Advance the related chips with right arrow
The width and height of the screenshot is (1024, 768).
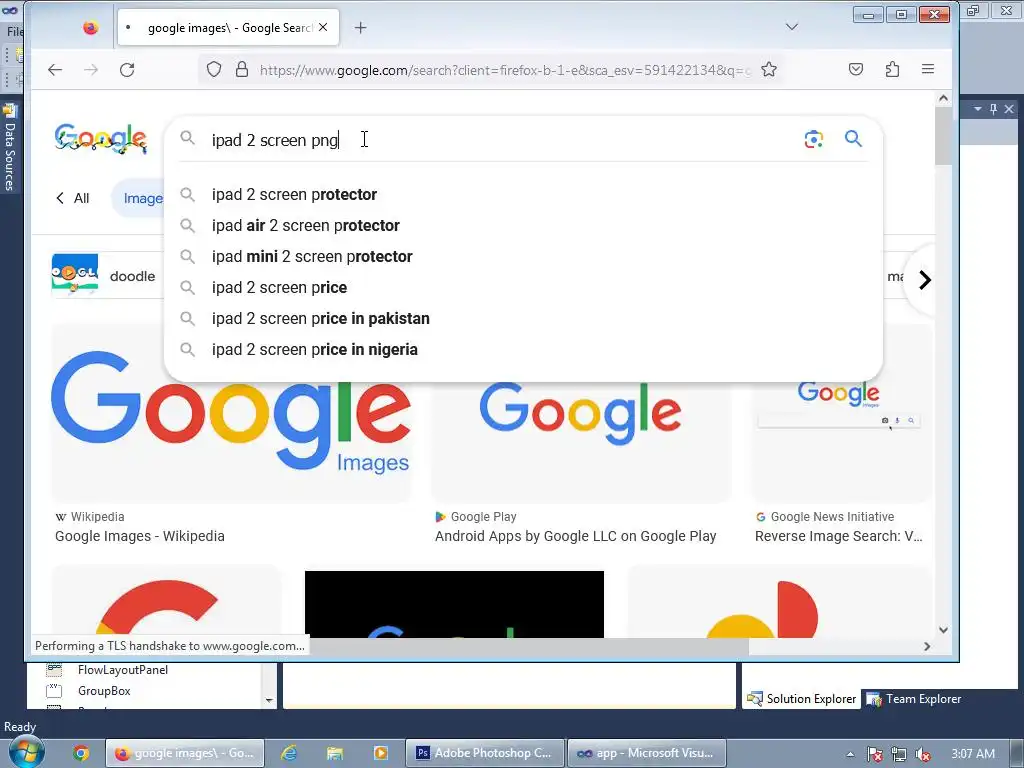pyautogui.click(x=925, y=280)
